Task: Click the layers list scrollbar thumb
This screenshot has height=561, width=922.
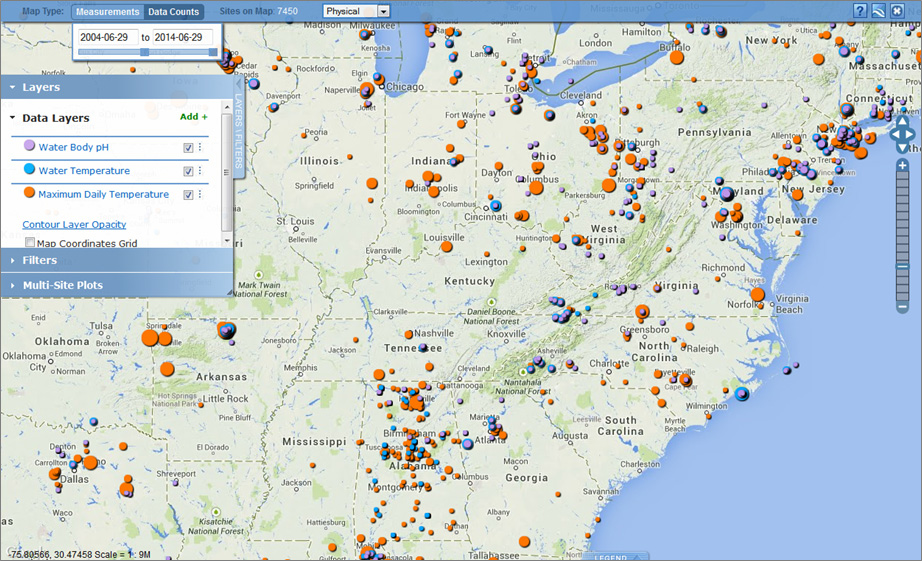Action: pyautogui.click(x=226, y=172)
